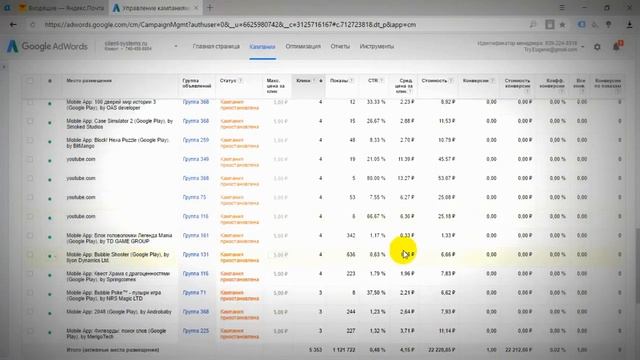Click status dot of Case Simulator 2 row
640x360 pixels.
pyautogui.click(x=50, y=122)
